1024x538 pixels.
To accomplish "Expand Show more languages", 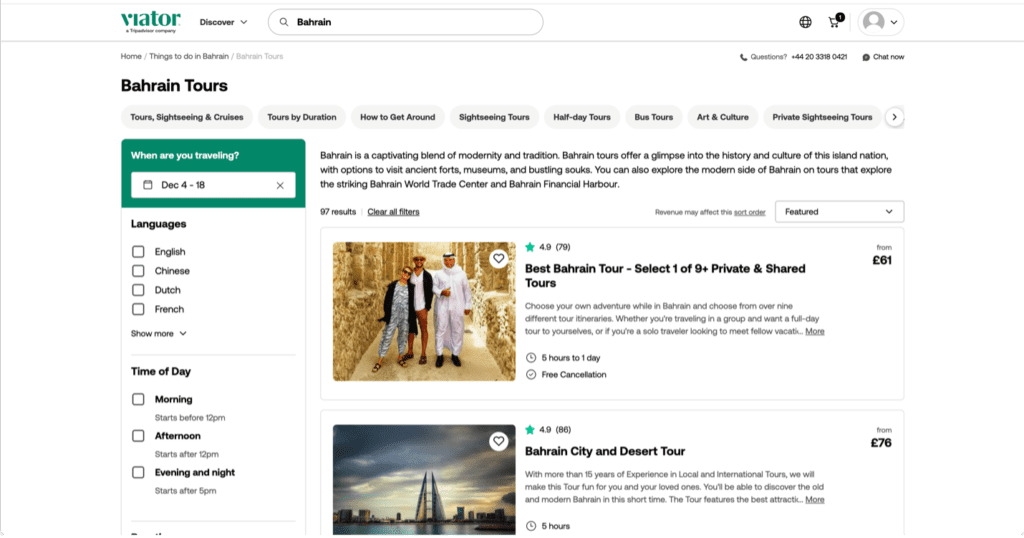I will (159, 334).
